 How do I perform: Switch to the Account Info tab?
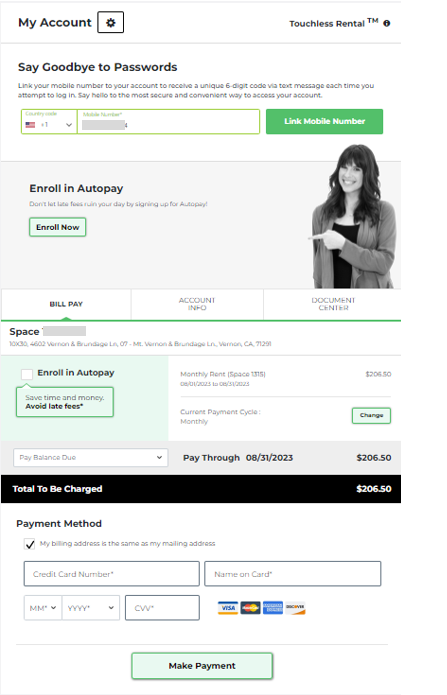pos(197,304)
